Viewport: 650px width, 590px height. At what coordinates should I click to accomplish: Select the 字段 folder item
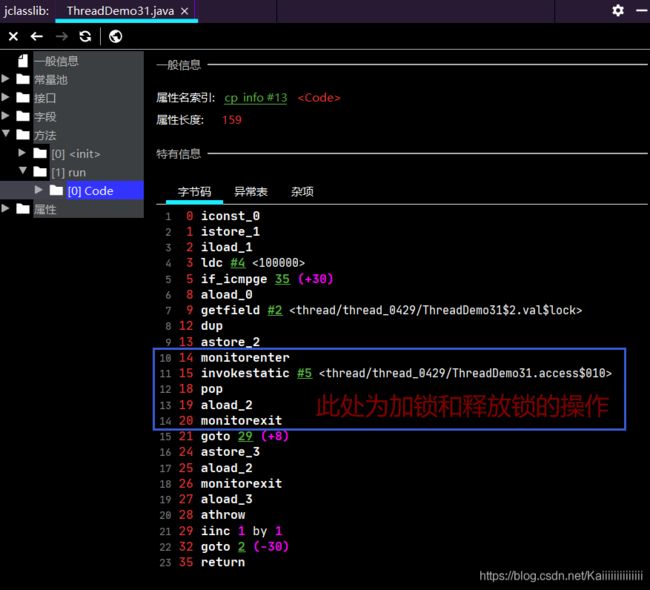[x=45, y=117]
